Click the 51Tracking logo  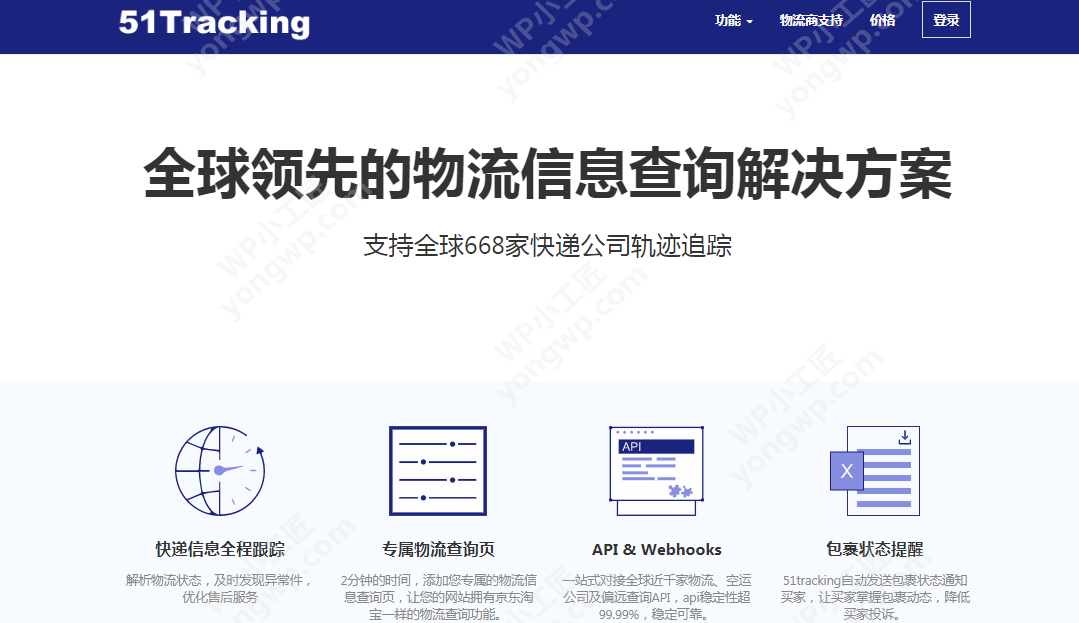(x=214, y=22)
